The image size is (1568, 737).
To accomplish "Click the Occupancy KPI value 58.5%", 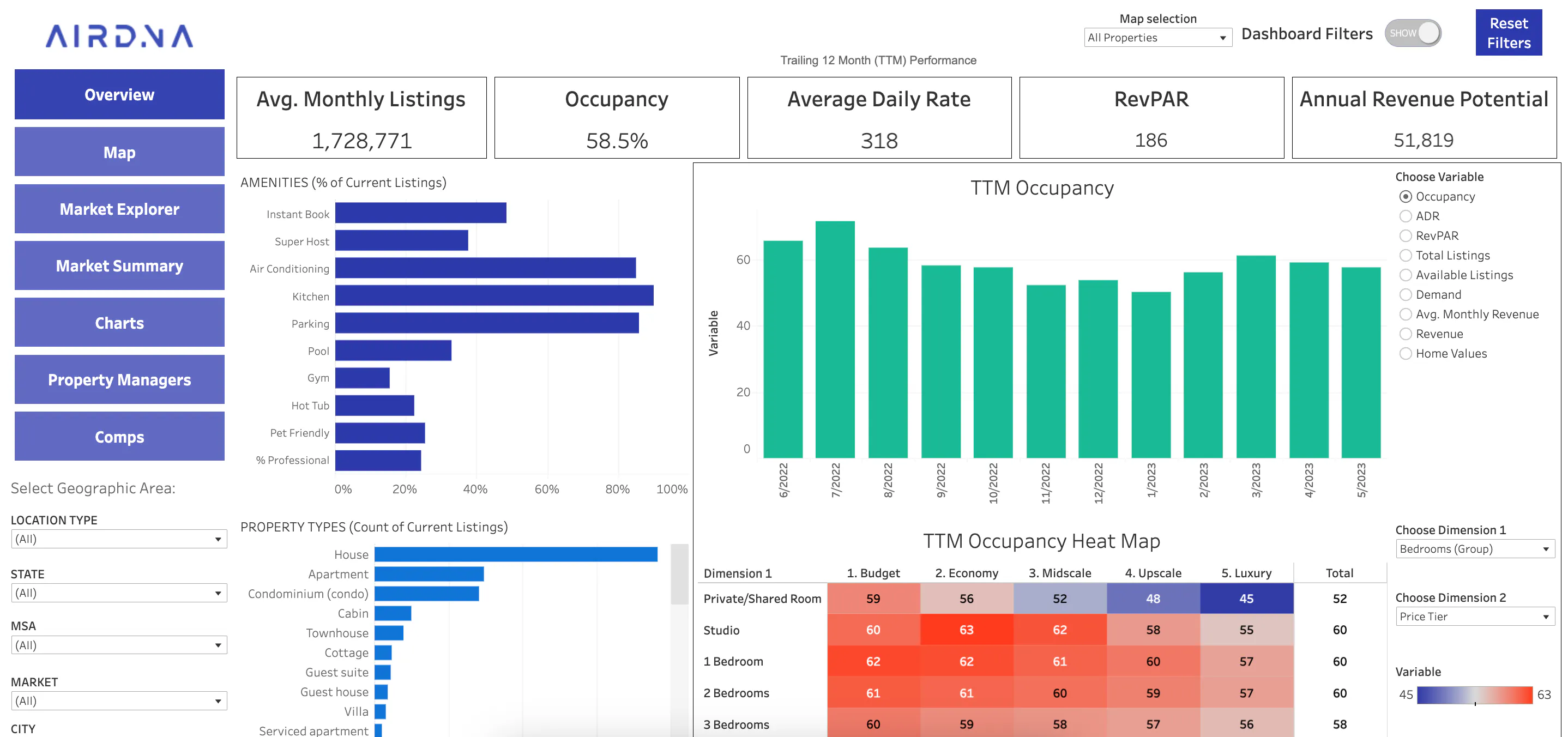I will [617, 141].
